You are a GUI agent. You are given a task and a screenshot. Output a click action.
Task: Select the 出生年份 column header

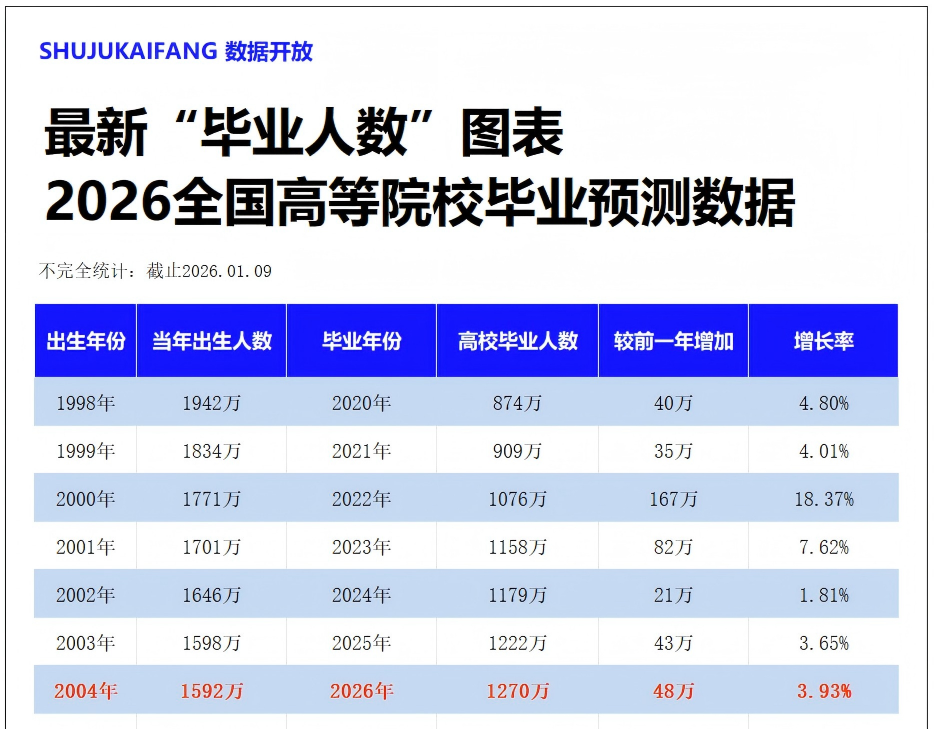[x=86, y=341]
